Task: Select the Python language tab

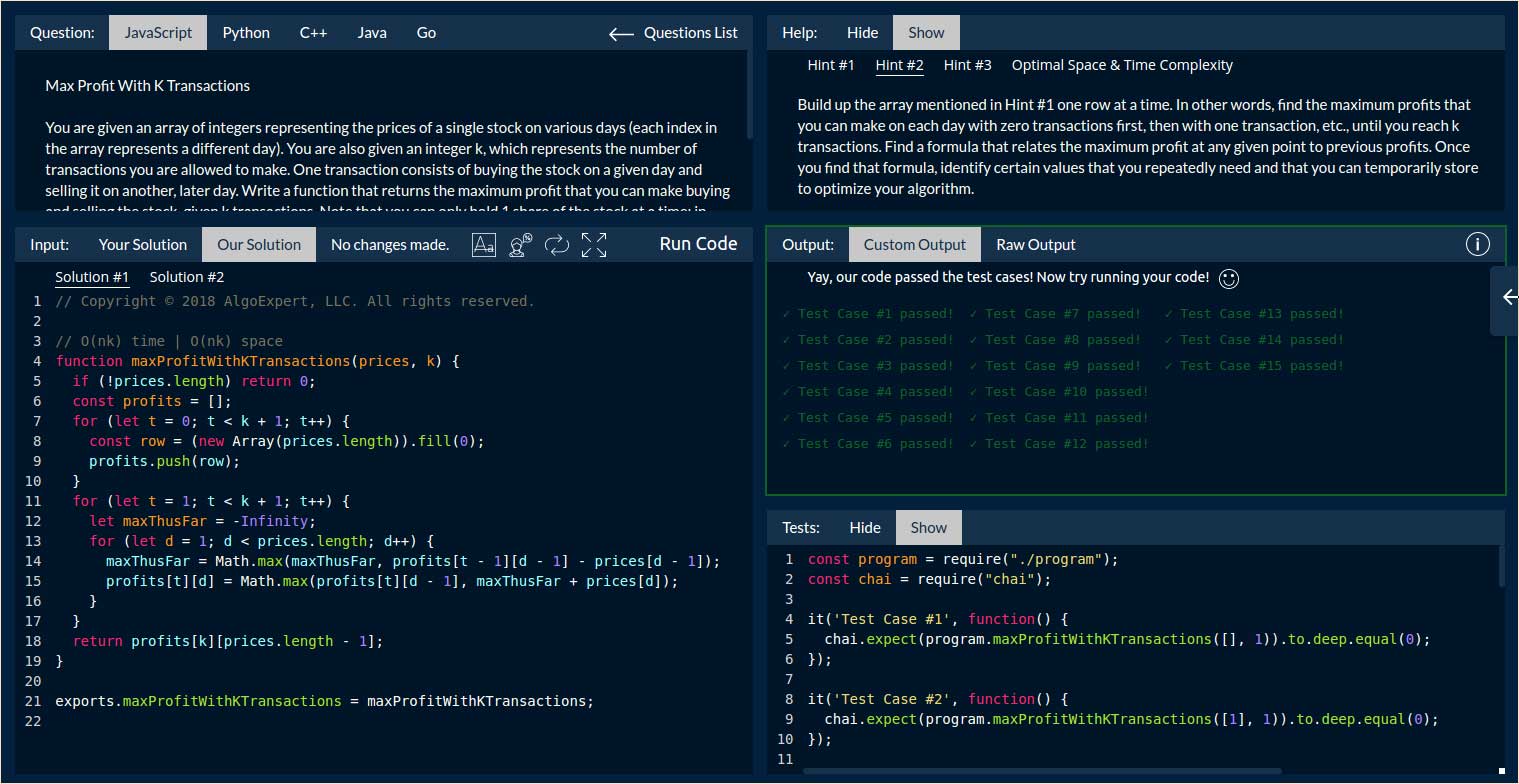Action: [246, 33]
